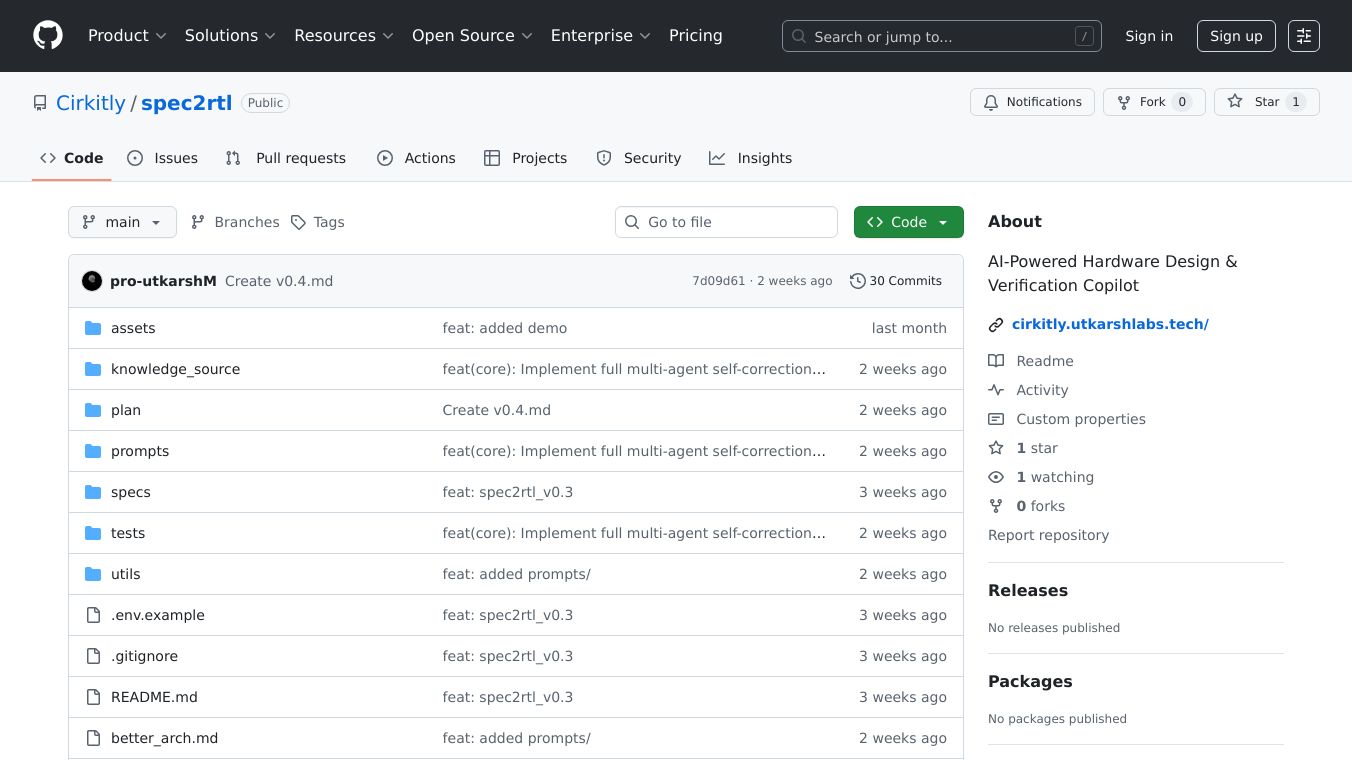Expand the main branch dropdown
Viewport: 1352px width, 760px height.
point(122,222)
